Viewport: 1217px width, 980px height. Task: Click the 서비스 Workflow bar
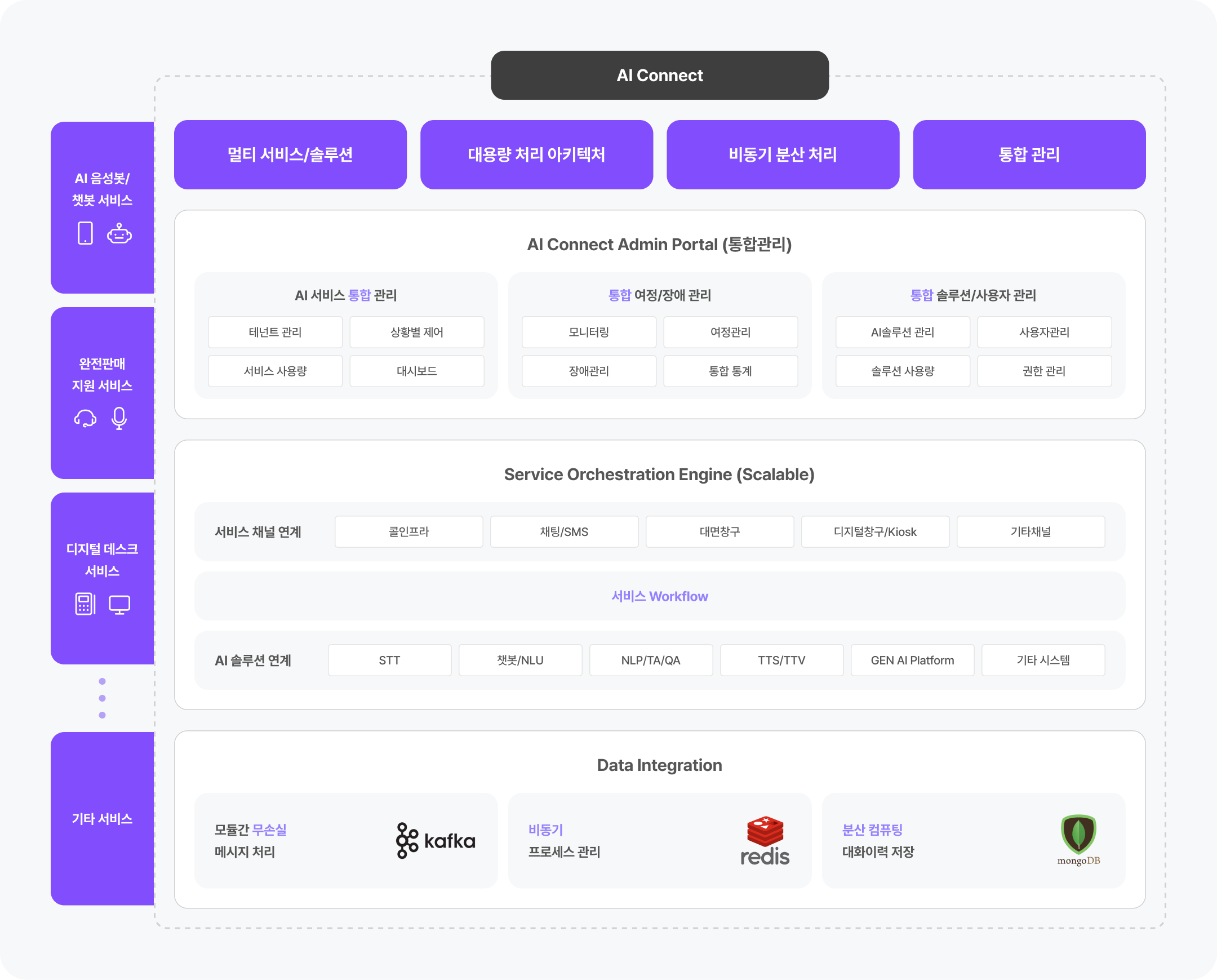(659, 596)
